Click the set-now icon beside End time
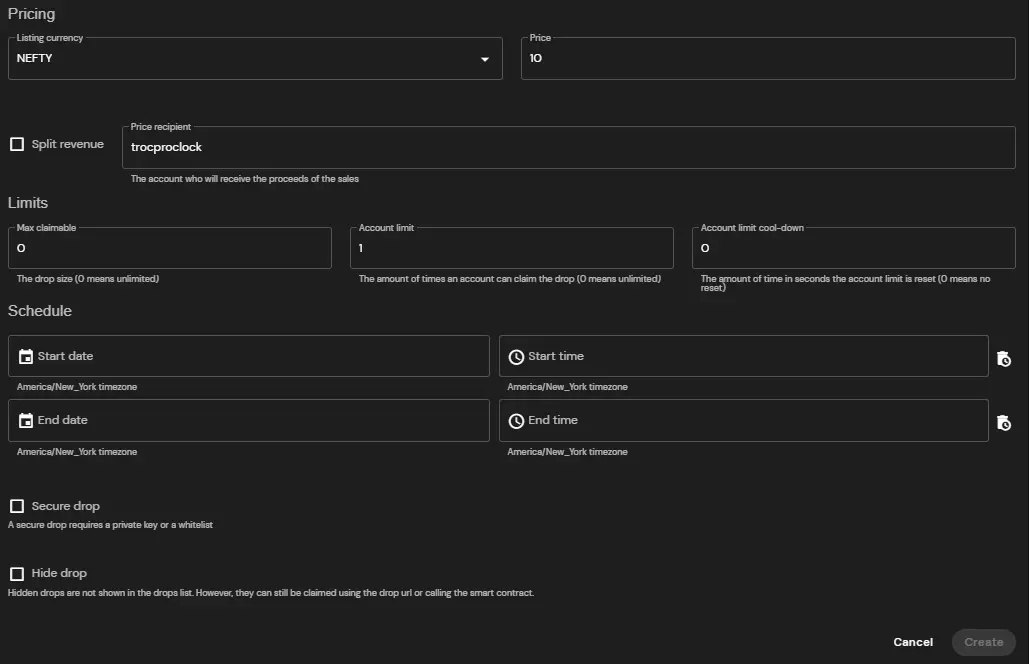The image size is (1029, 664). [1003, 423]
